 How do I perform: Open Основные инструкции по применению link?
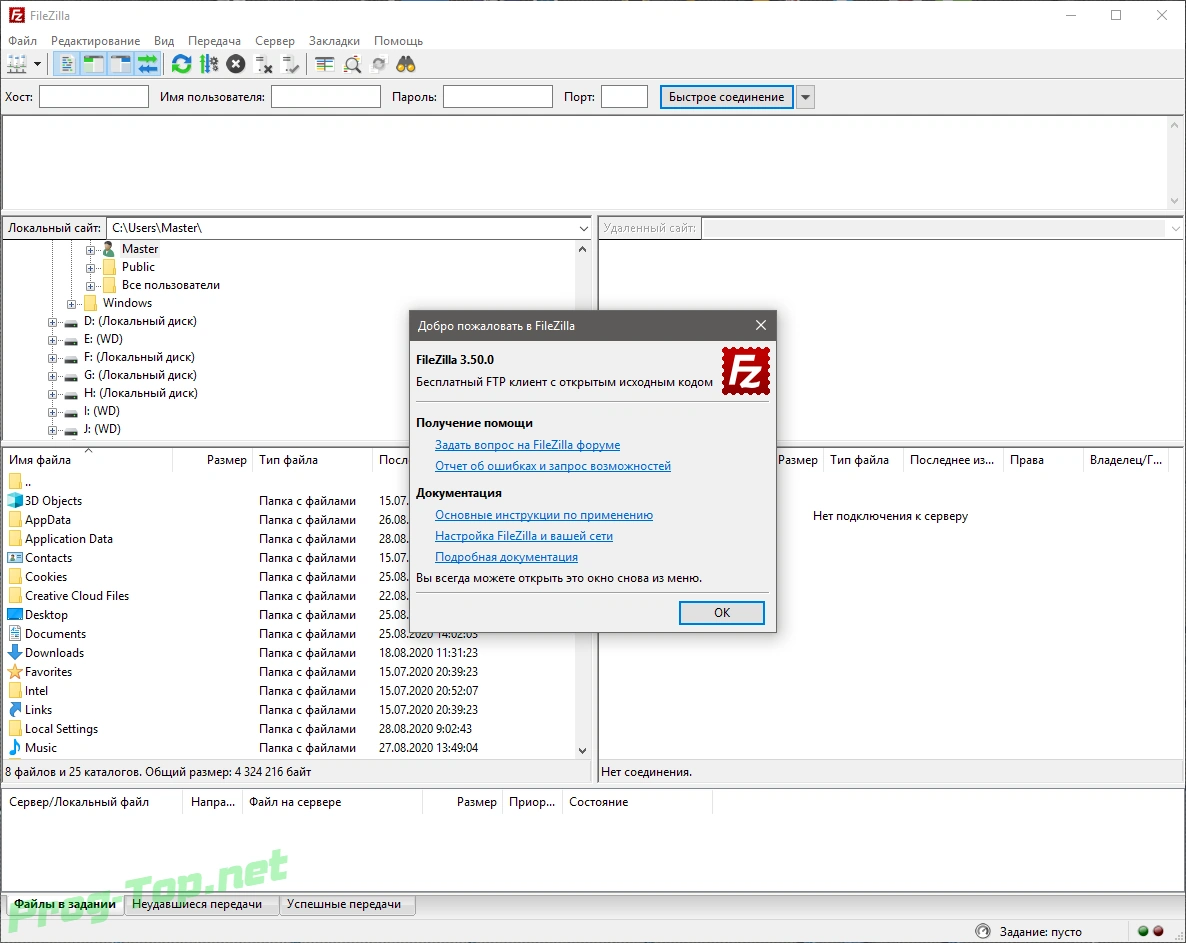pyautogui.click(x=544, y=515)
